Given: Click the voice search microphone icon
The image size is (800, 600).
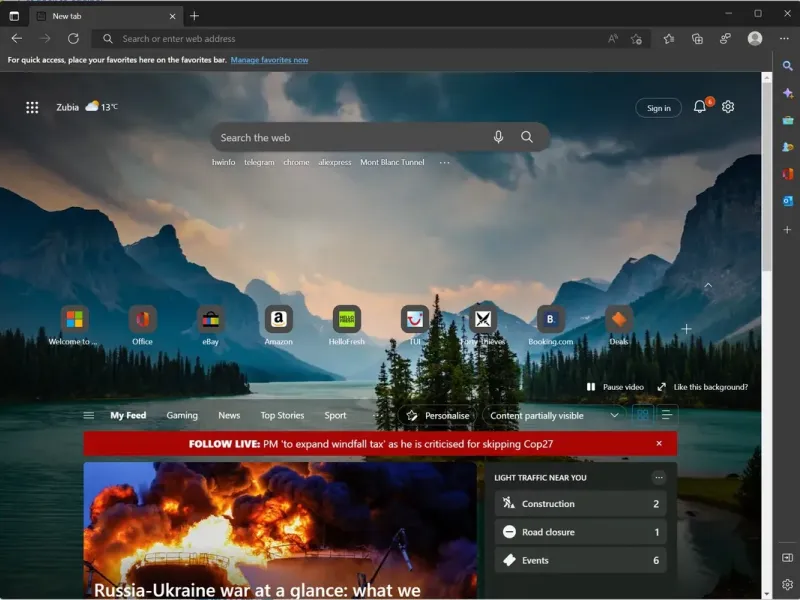Looking at the screenshot, I should tap(498, 137).
